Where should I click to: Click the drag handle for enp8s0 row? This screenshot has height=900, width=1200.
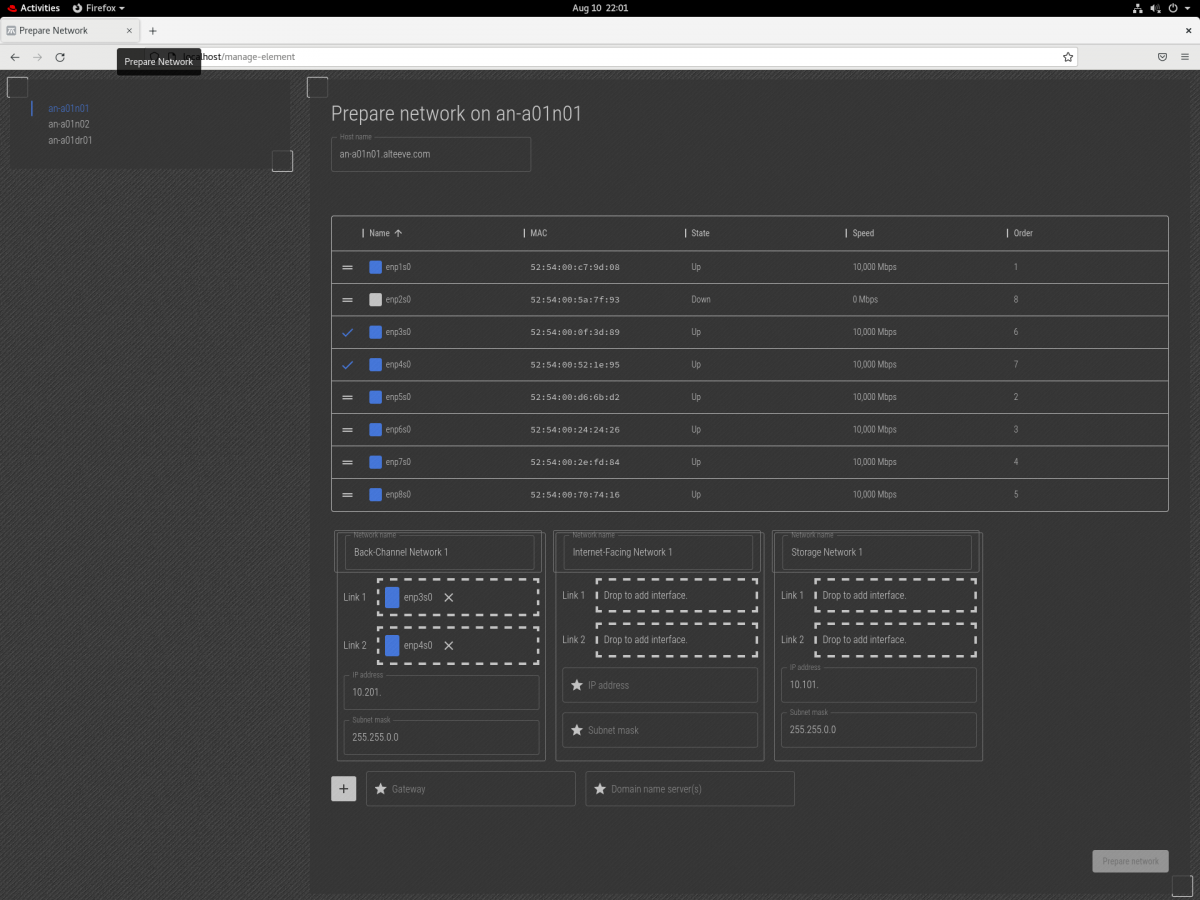coord(348,495)
